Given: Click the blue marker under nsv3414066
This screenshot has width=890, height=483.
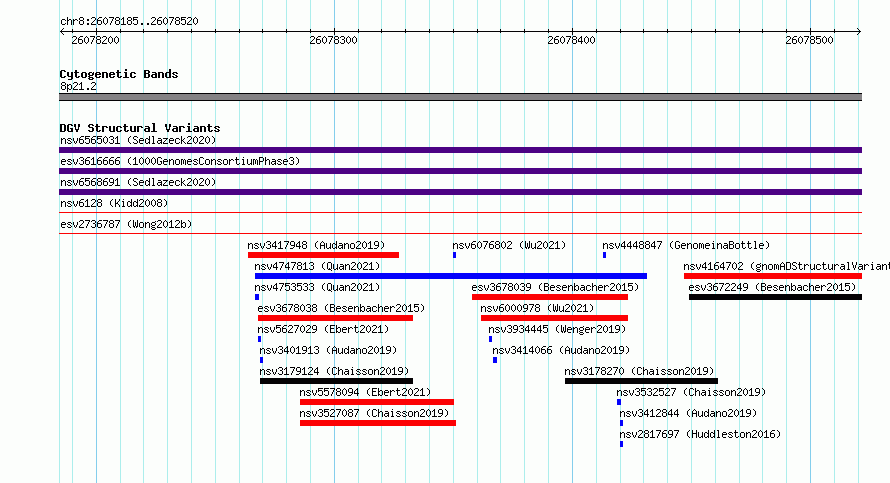Looking at the screenshot, I should click(x=495, y=360).
